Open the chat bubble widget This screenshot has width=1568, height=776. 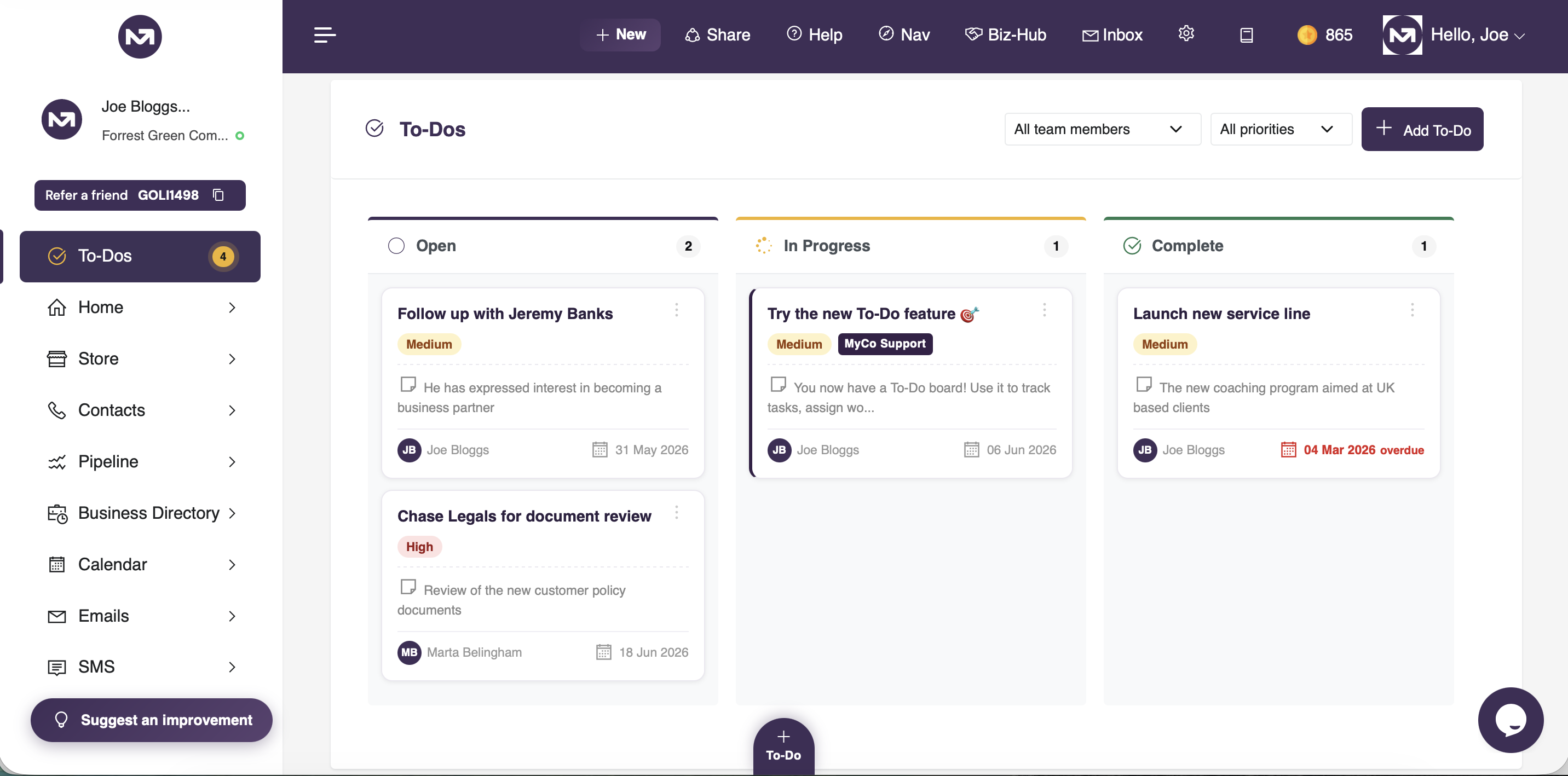pyautogui.click(x=1510, y=720)
